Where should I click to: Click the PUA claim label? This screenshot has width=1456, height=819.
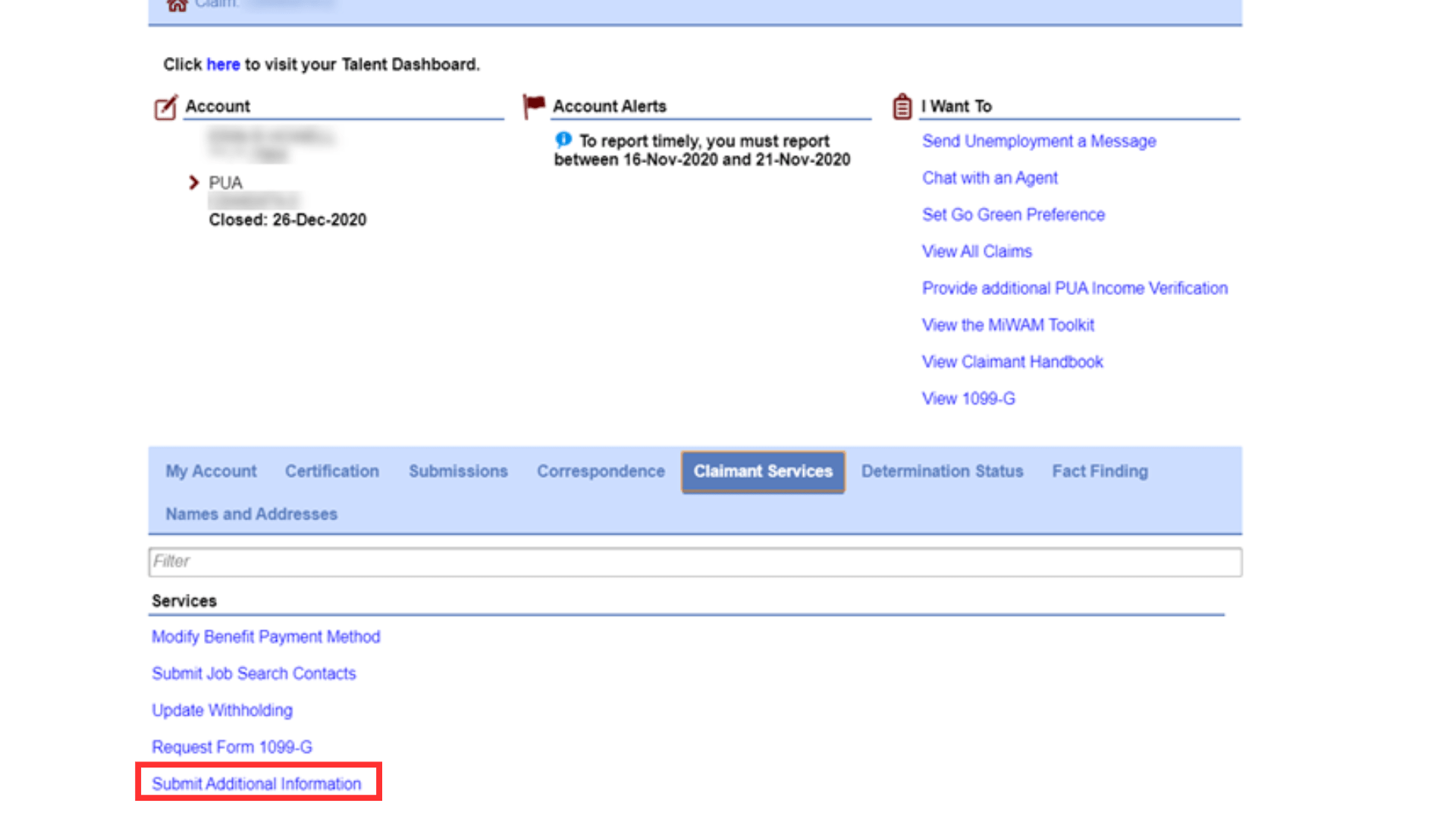(x=225, y=183)
